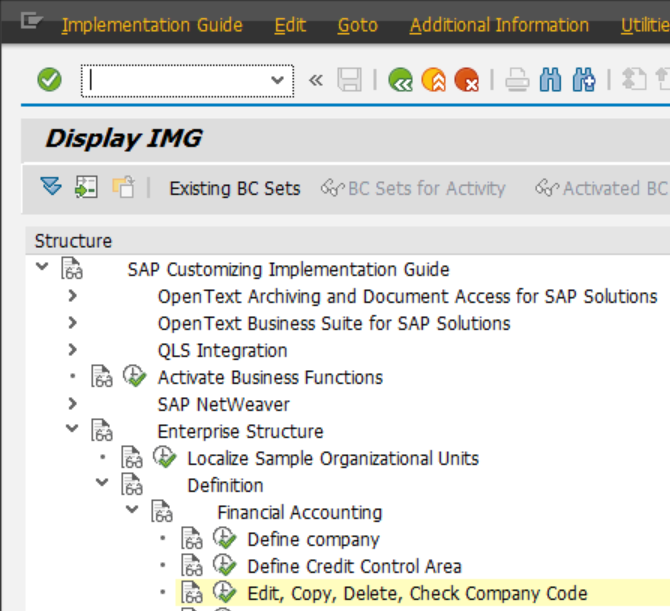Click the BC Sets for Activity button
The image size is (670, 611).
click(413, 188)
